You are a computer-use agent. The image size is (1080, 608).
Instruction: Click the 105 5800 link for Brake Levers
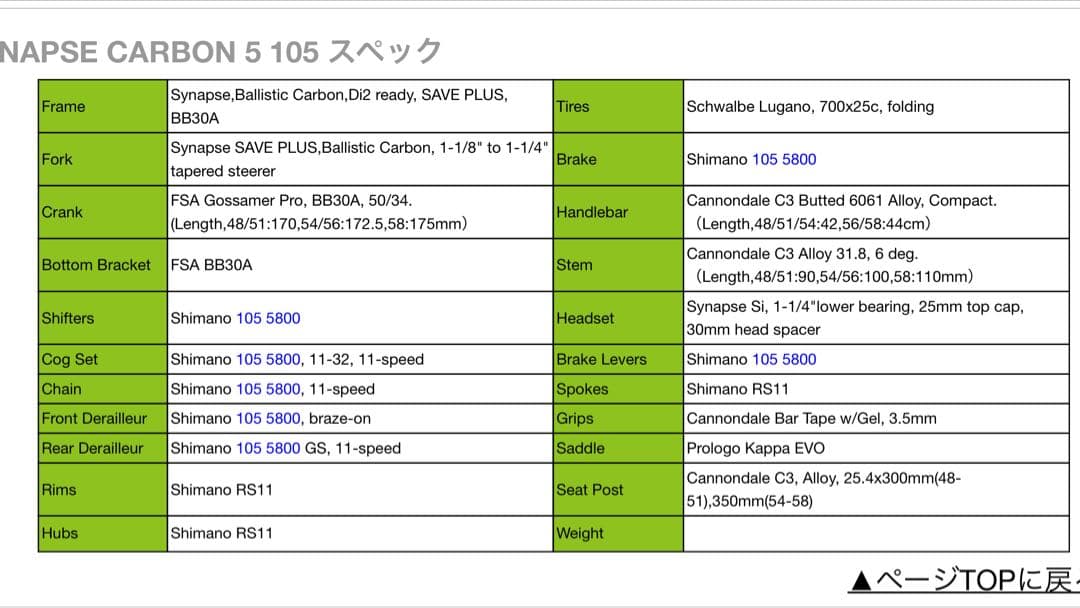[784, 359]
